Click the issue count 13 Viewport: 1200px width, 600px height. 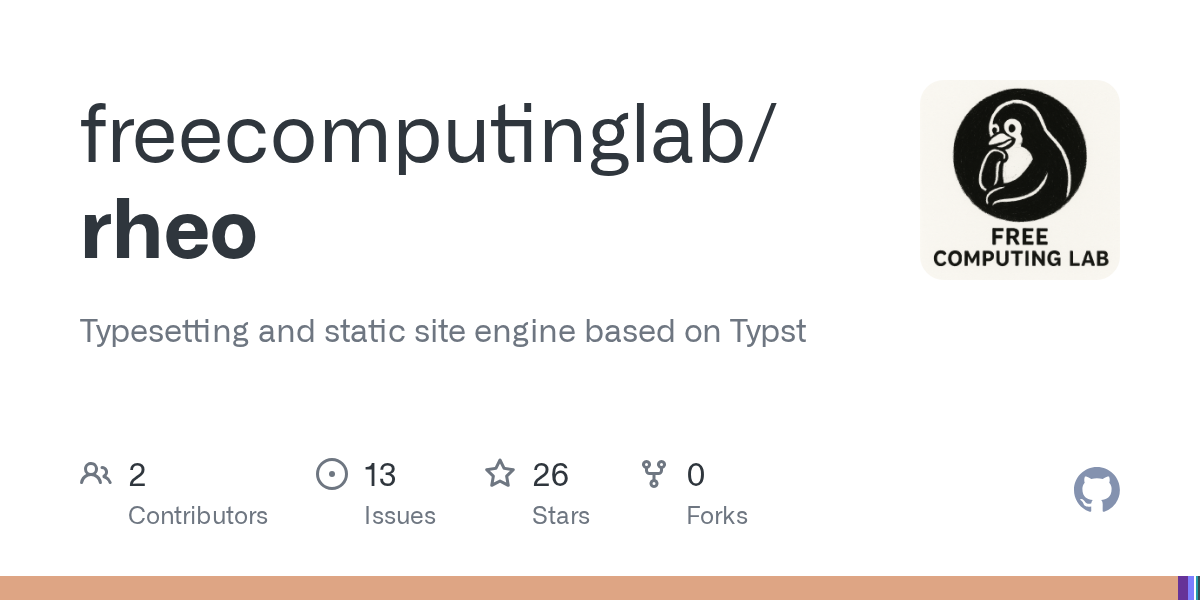(380, 475)
